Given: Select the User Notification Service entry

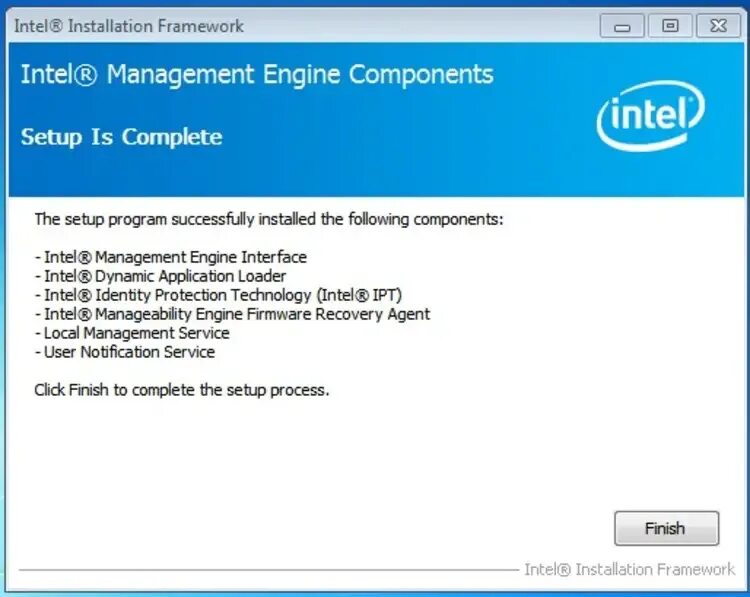Looking at the screenshot, I should tap(125, 352).
